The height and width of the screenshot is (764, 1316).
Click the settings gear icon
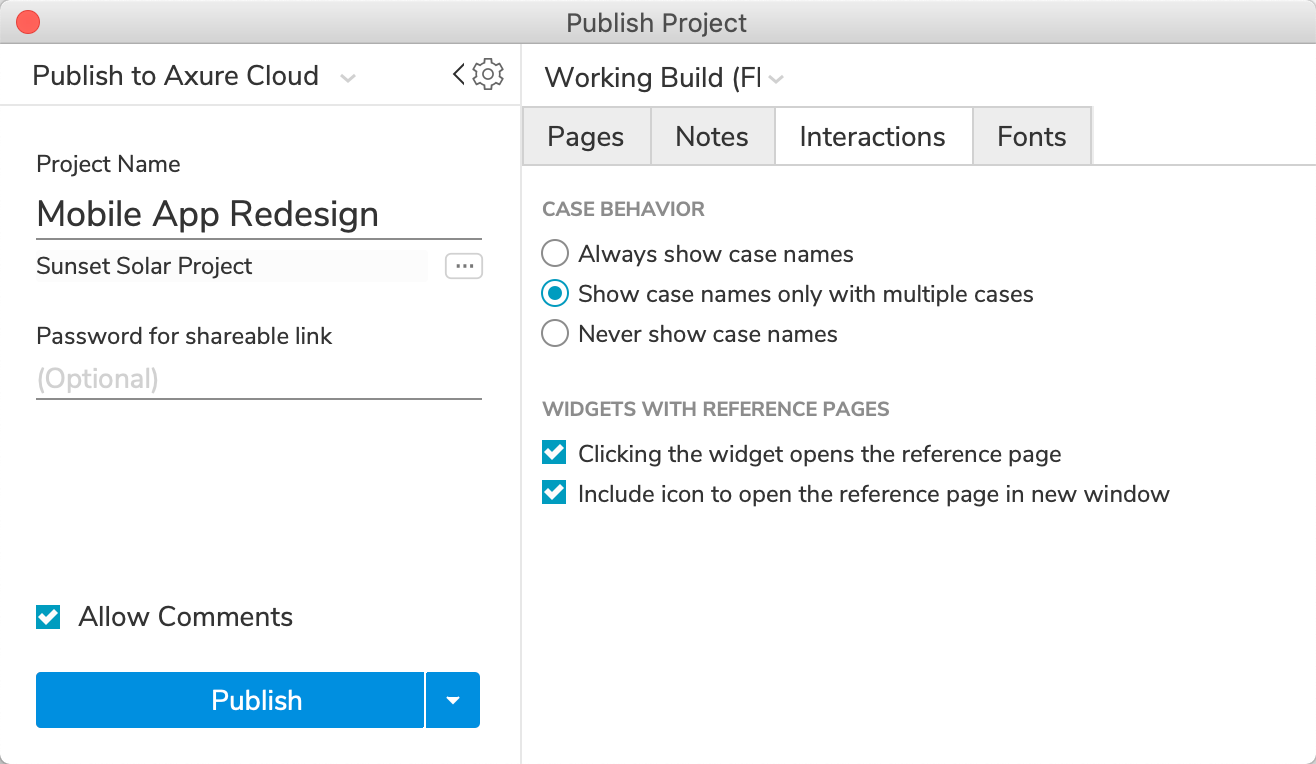click(488, 74)
